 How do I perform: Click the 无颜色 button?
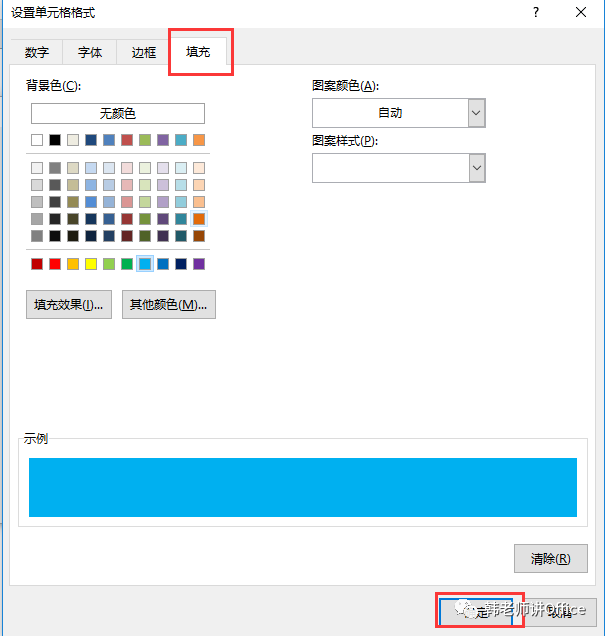[118, 113]
